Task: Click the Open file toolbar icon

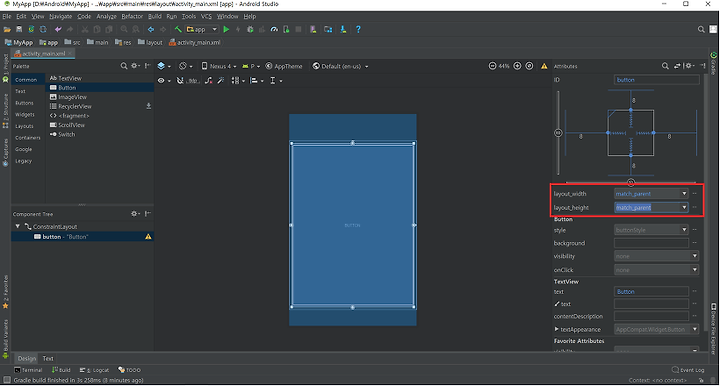Action: 7,29
